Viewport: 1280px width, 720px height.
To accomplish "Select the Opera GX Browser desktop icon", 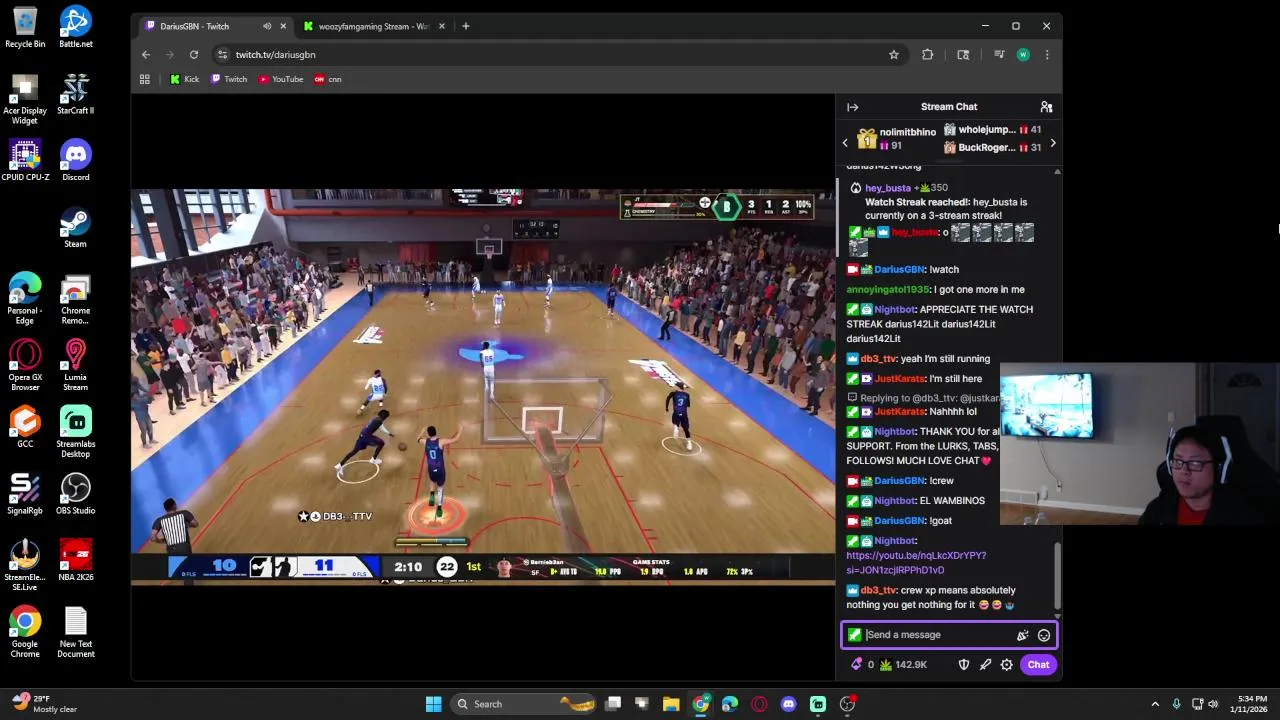I will click(x=25, y=365).
